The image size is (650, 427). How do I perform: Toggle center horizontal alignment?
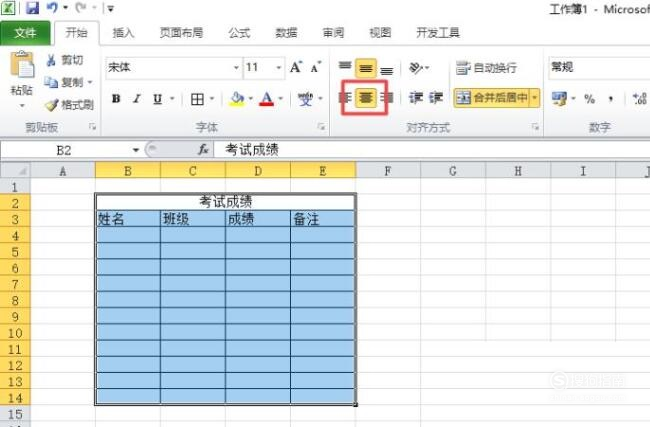pyautogui.click(x=365, y=98)
